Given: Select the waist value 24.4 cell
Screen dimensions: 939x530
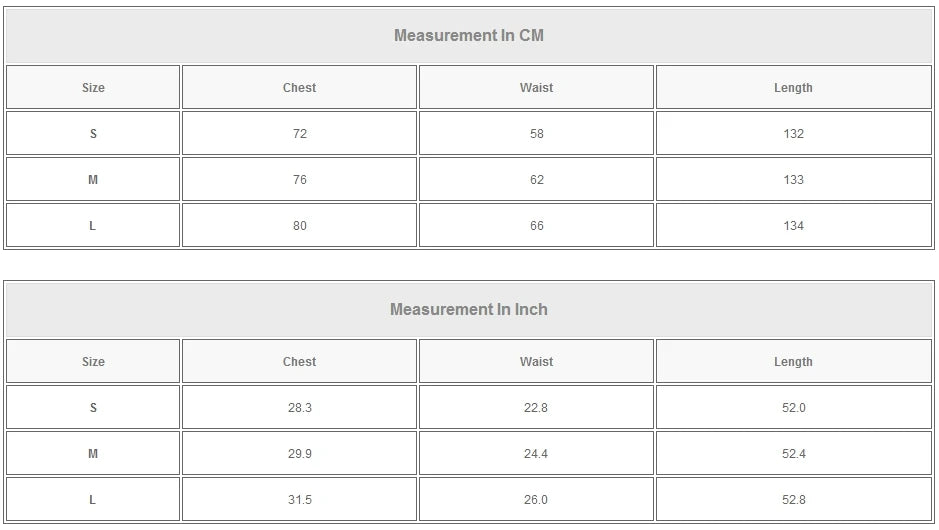Looking at the screenshot, I should (x=536, y=454).
